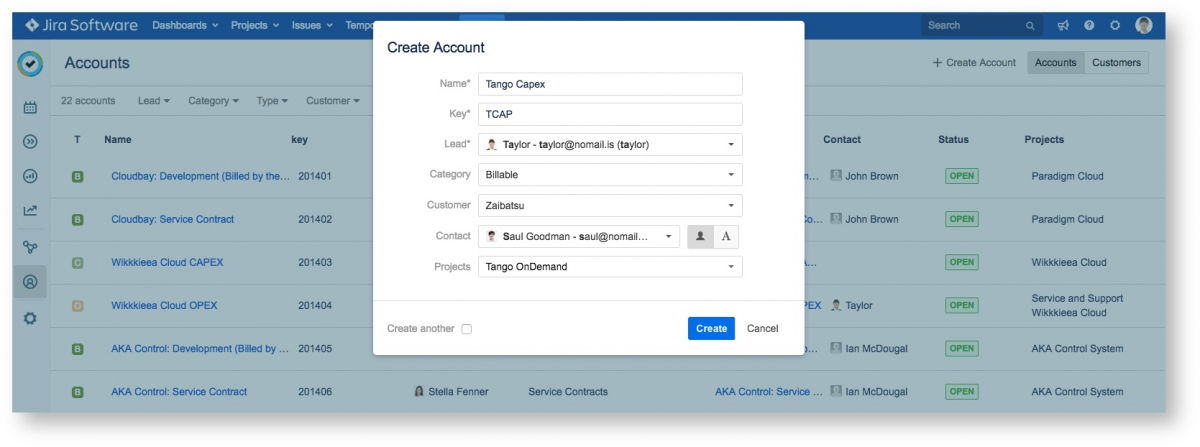
Task: Open the settings gear in the left sidebar
Action: coord(30,318)
